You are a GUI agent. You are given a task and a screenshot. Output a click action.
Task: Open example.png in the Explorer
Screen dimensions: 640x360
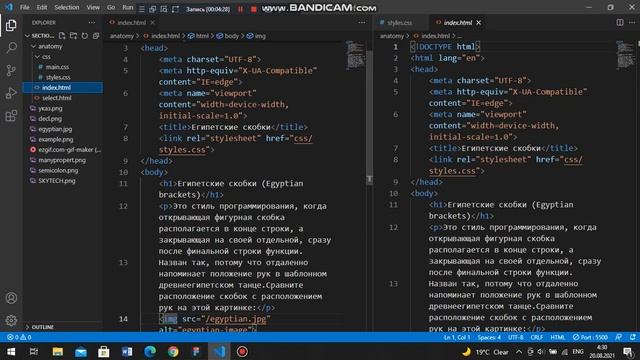pyautogui.click(x=56, y=139)
